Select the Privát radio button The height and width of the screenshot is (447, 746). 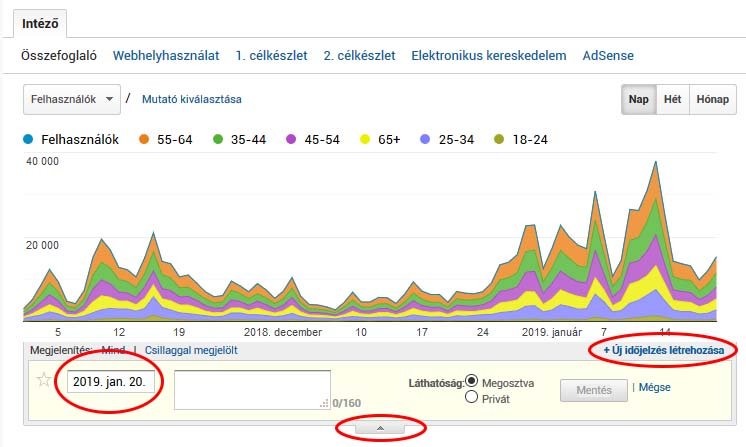point(472,397)
